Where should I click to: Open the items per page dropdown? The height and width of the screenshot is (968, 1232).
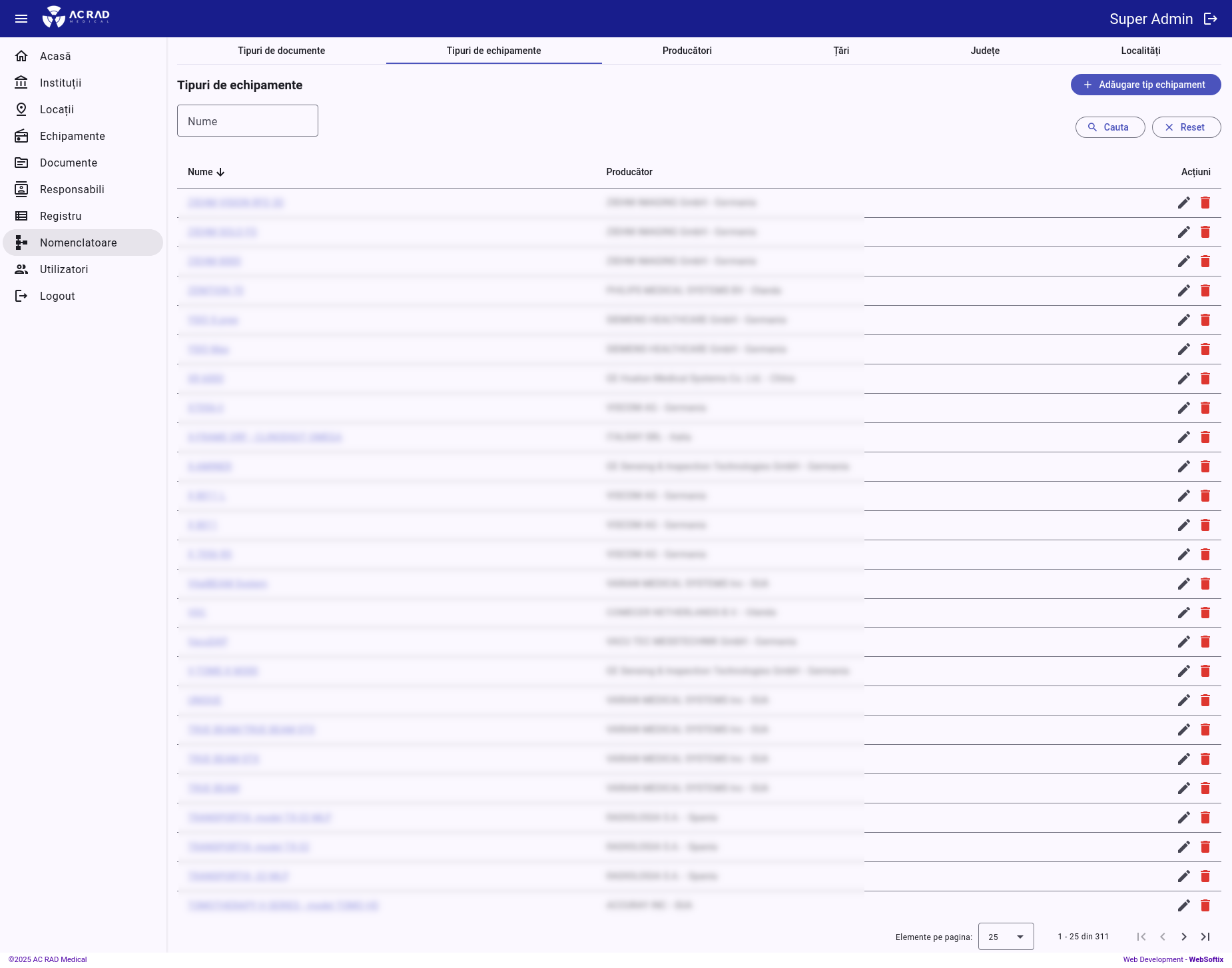(x=1006, y=937)
